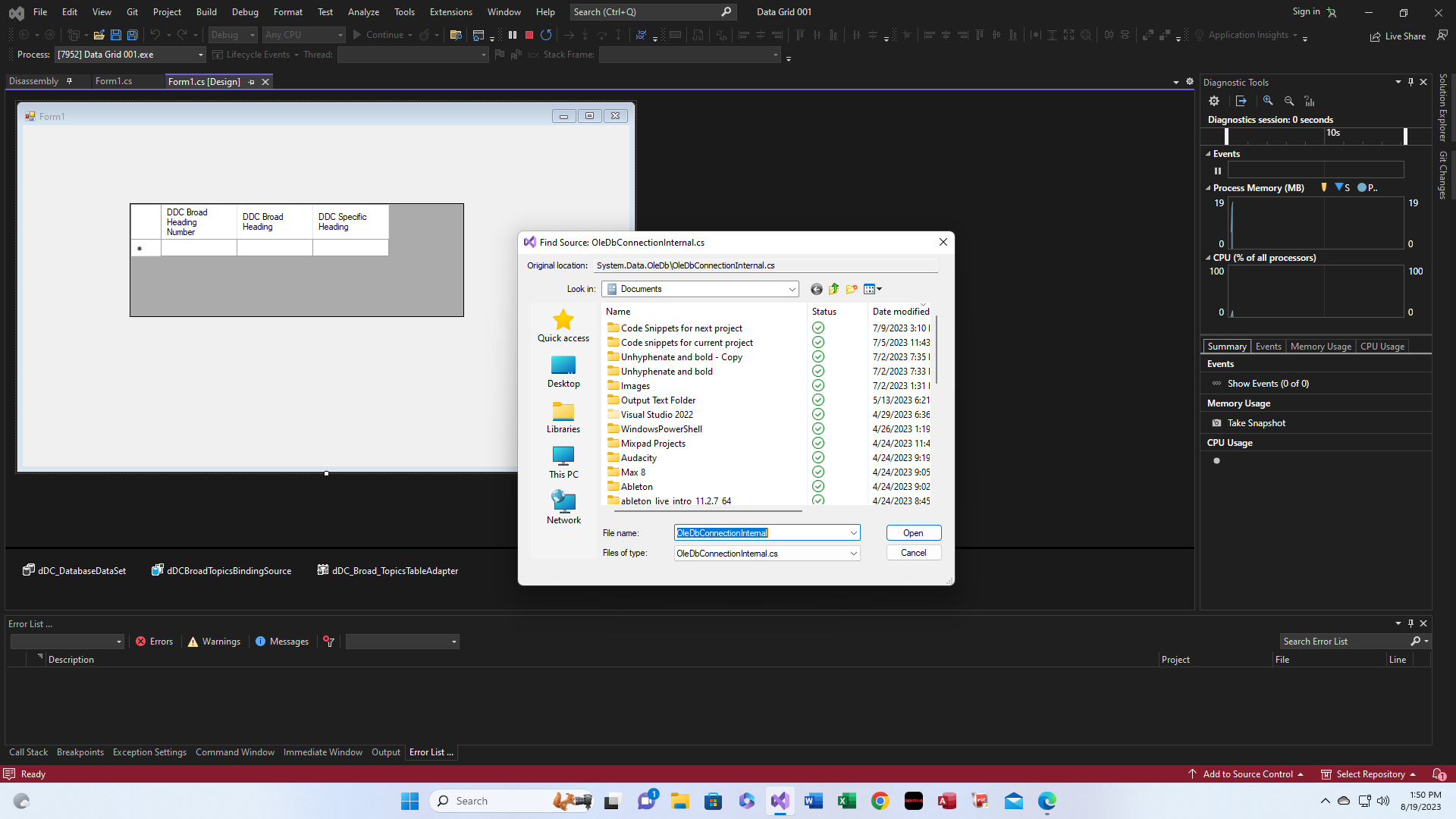Restart the application using circular restart icon
This screenshot has width=1456, height=819.
point(547,35)
